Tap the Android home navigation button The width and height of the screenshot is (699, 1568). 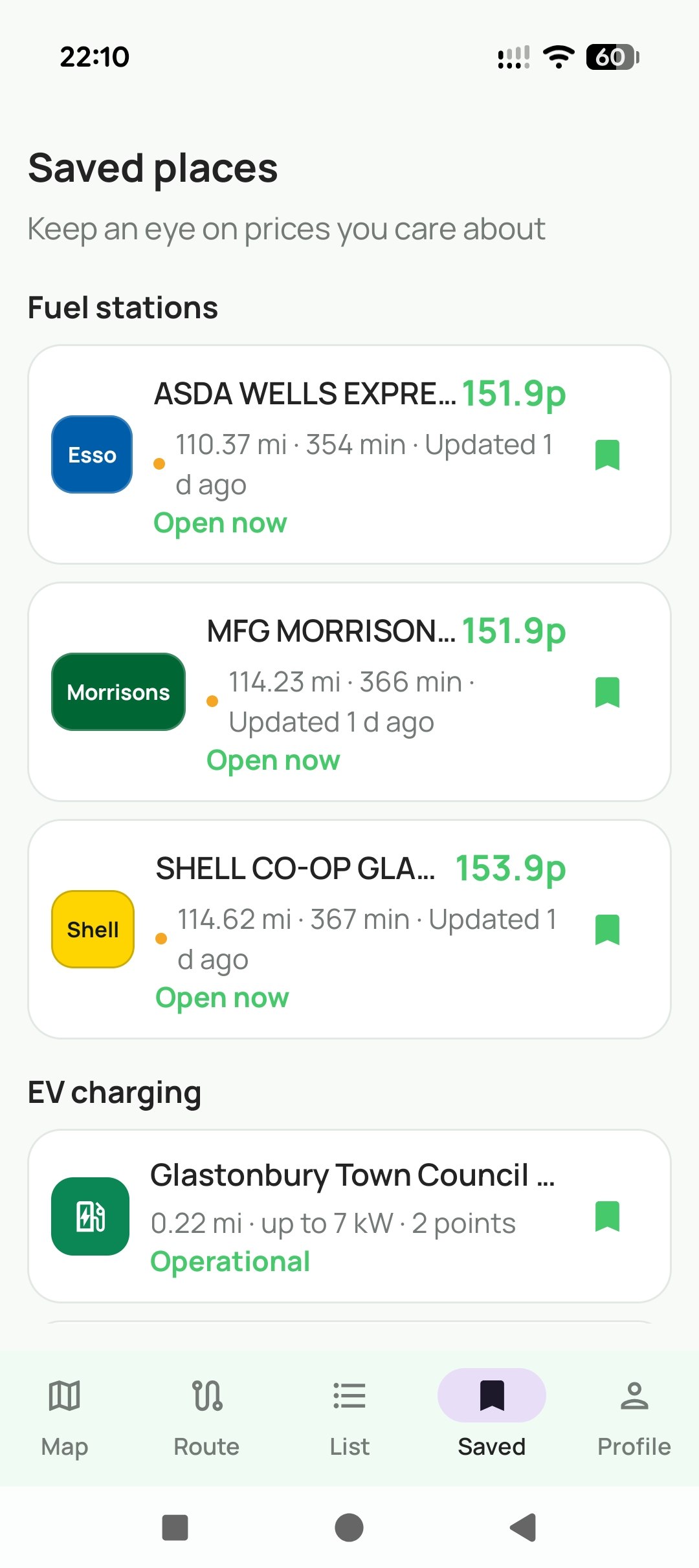[349, 1528]
